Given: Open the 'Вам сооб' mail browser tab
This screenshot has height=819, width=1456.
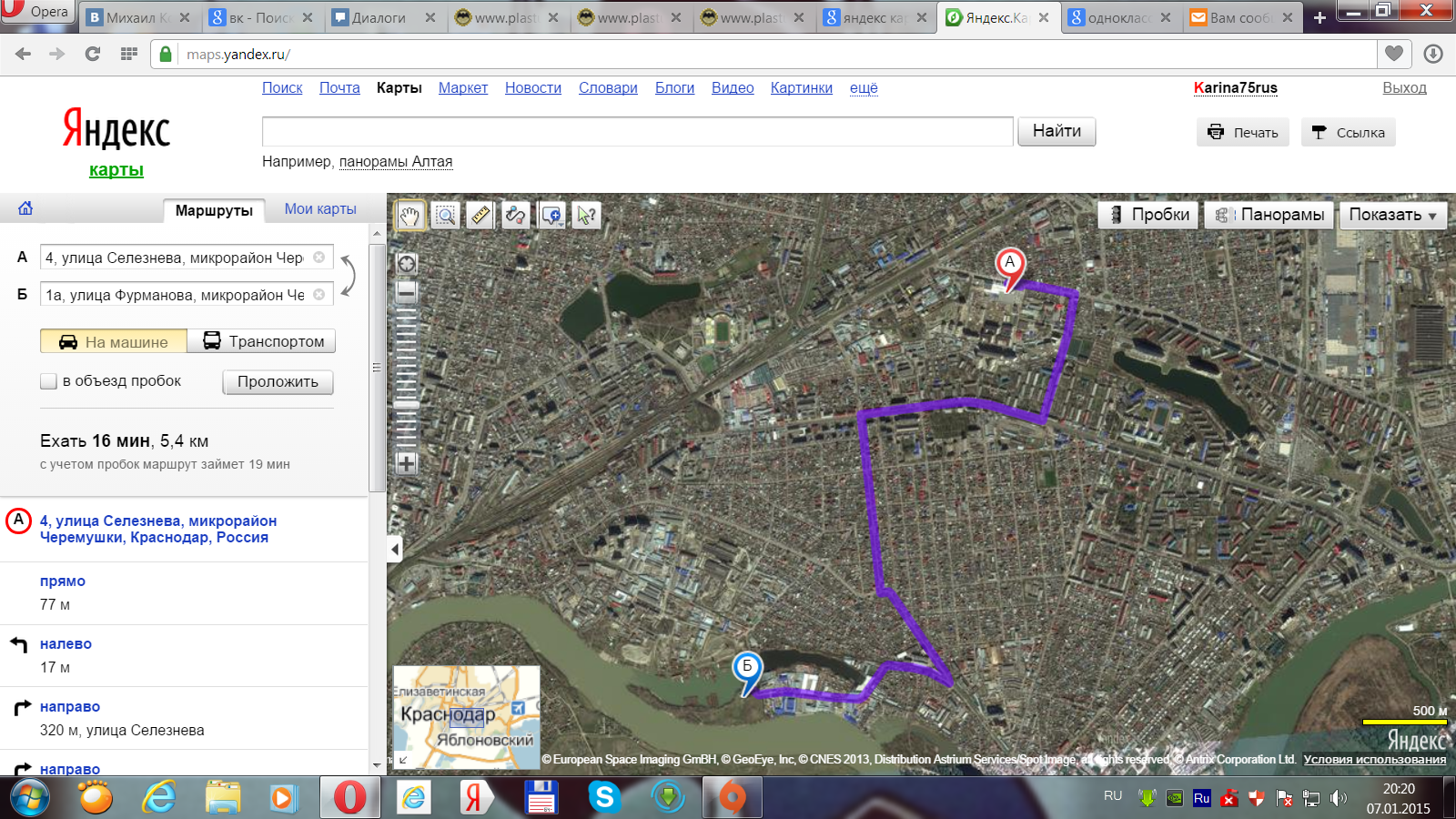Looking at the screenshot, I should 1242,17.
